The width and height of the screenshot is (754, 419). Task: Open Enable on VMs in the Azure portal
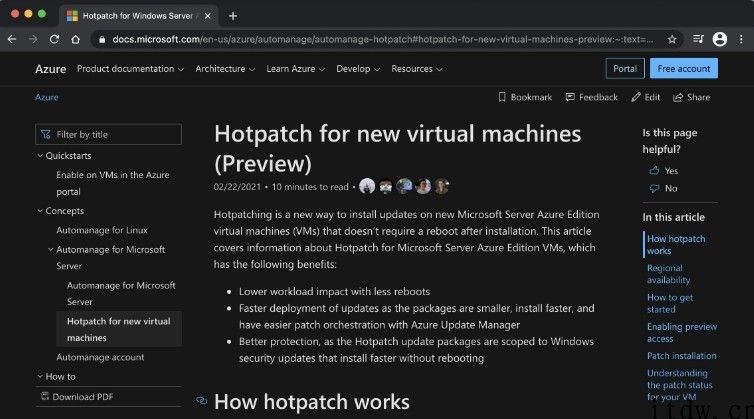[x=113, y=183]
